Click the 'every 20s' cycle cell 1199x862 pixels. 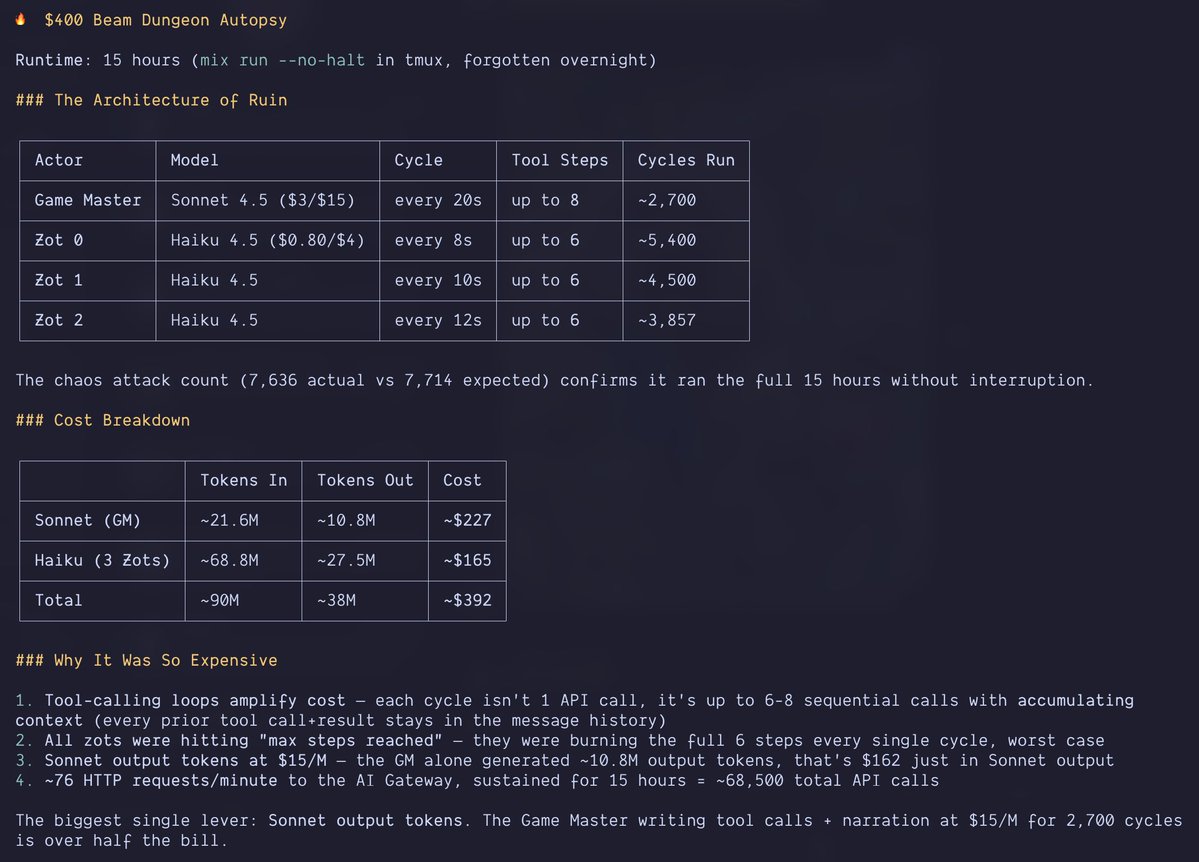click(x=438, y=200)
